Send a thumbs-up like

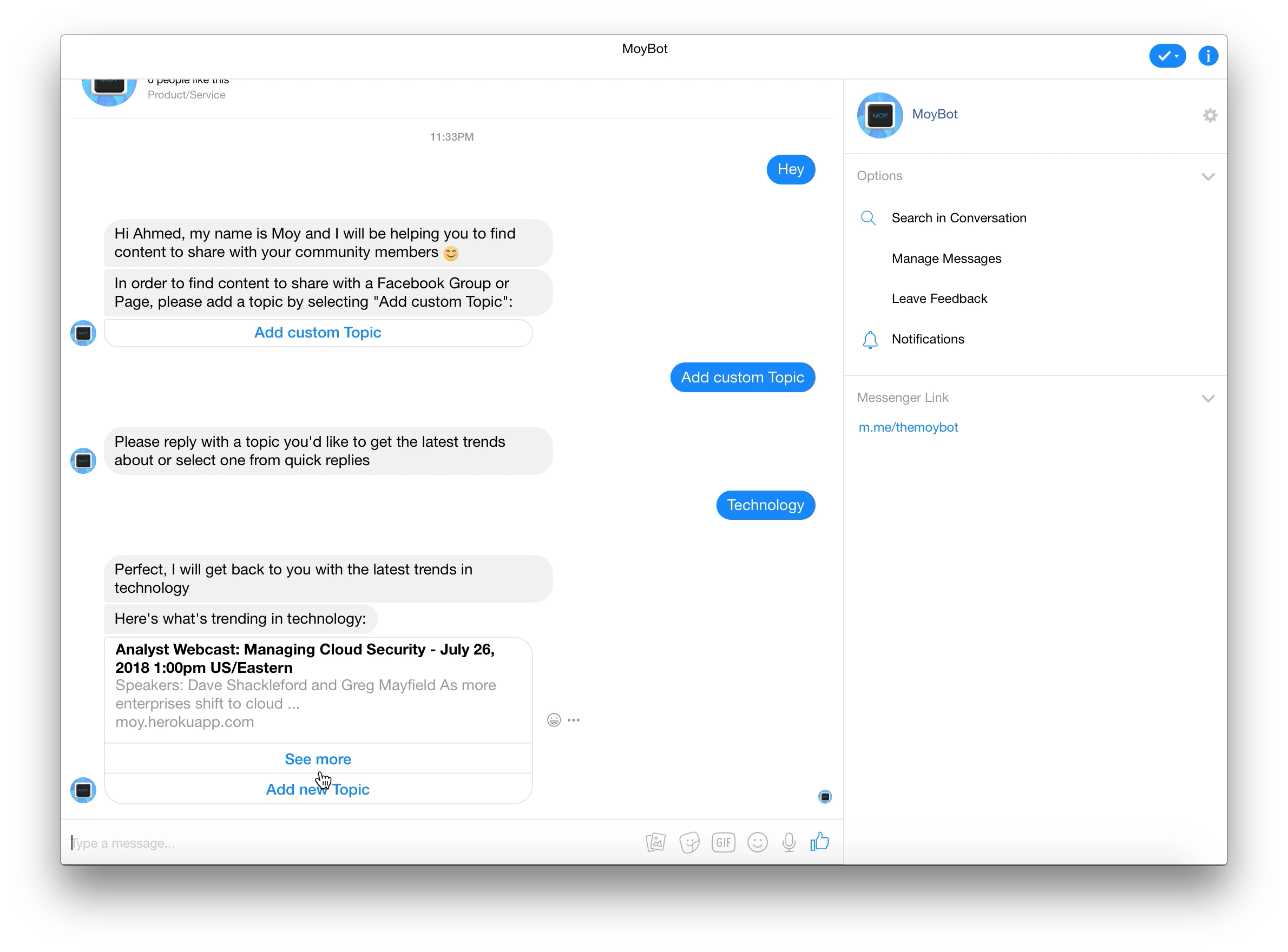click(x=820, y=841)
